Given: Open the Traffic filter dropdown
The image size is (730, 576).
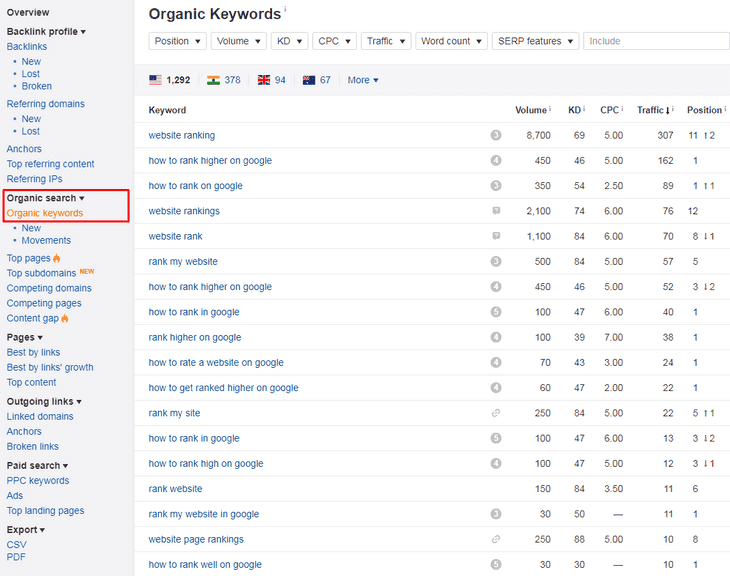Looking at the screenshot, I should click(x=386, y=41).
